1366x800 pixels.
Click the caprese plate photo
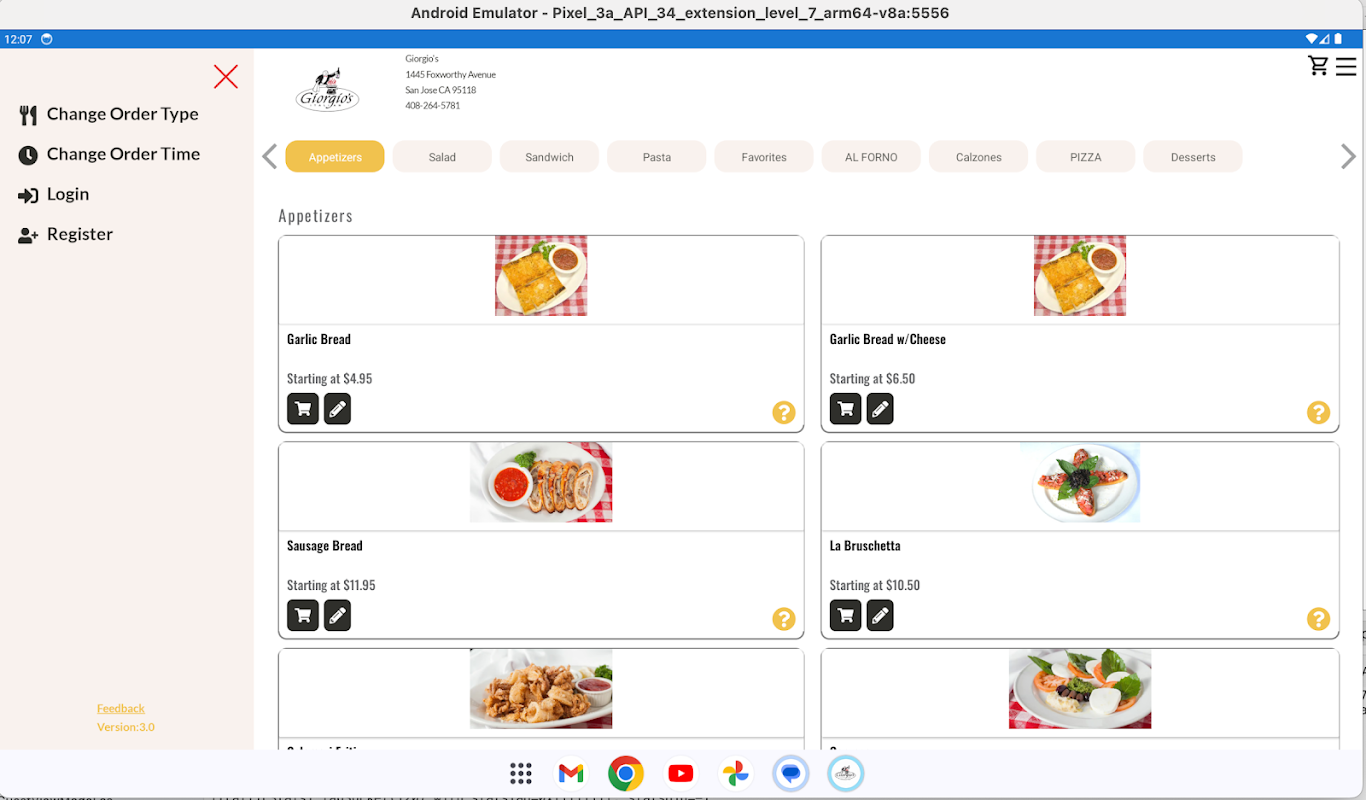pyautogui.click(x=1080, y=689)
